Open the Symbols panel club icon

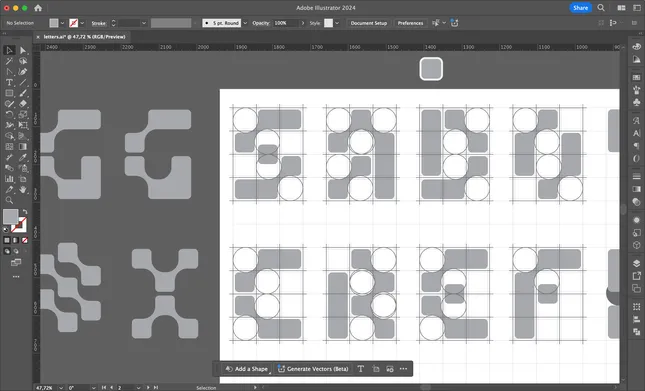pyautogui.click(x=636, y=102)
